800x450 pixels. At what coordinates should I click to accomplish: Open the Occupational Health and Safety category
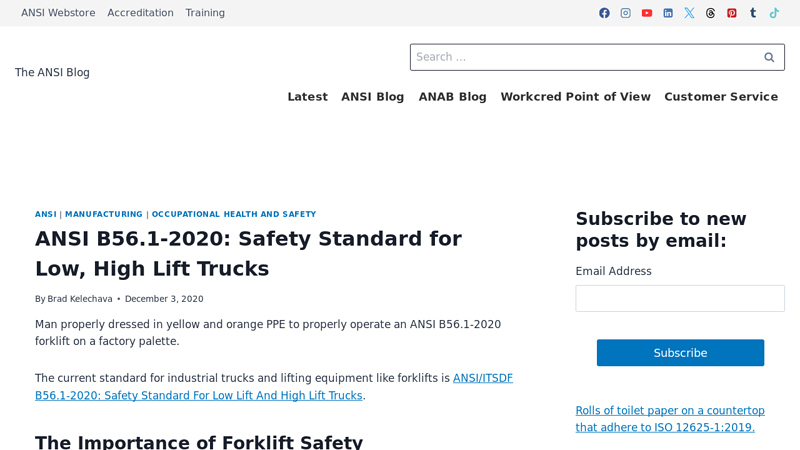coord(233,214)
